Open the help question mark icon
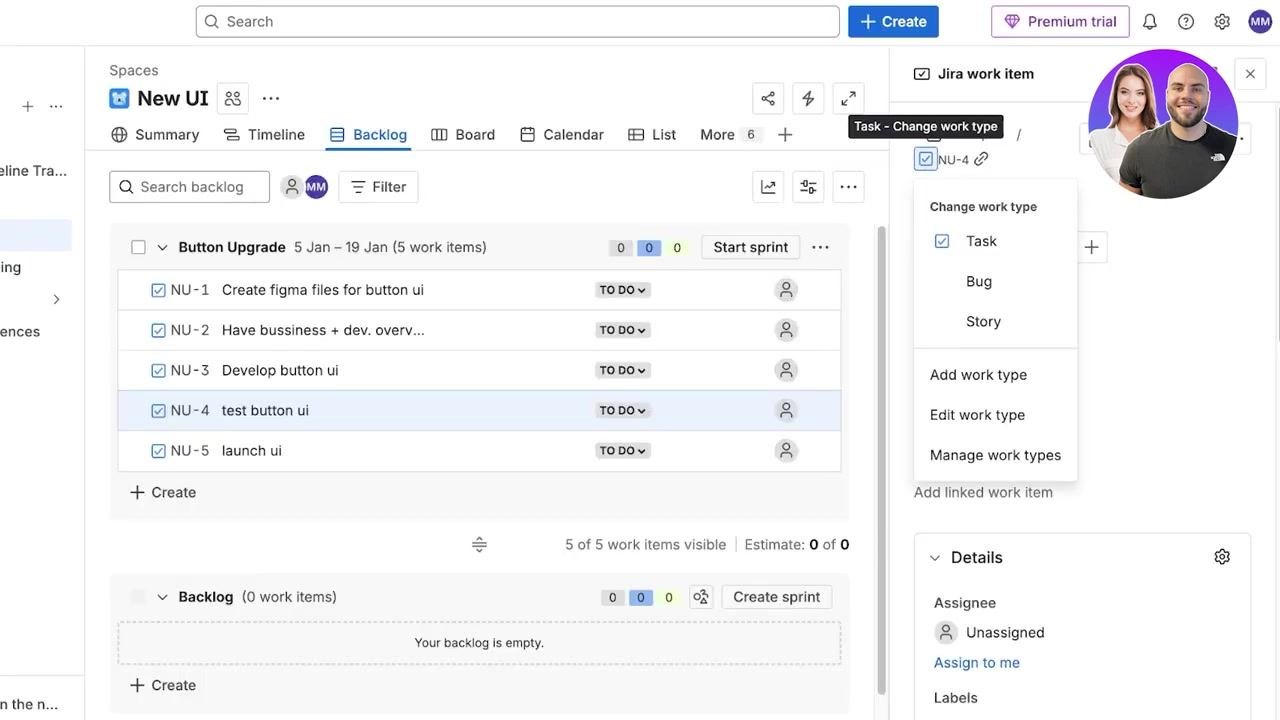 1186,21
